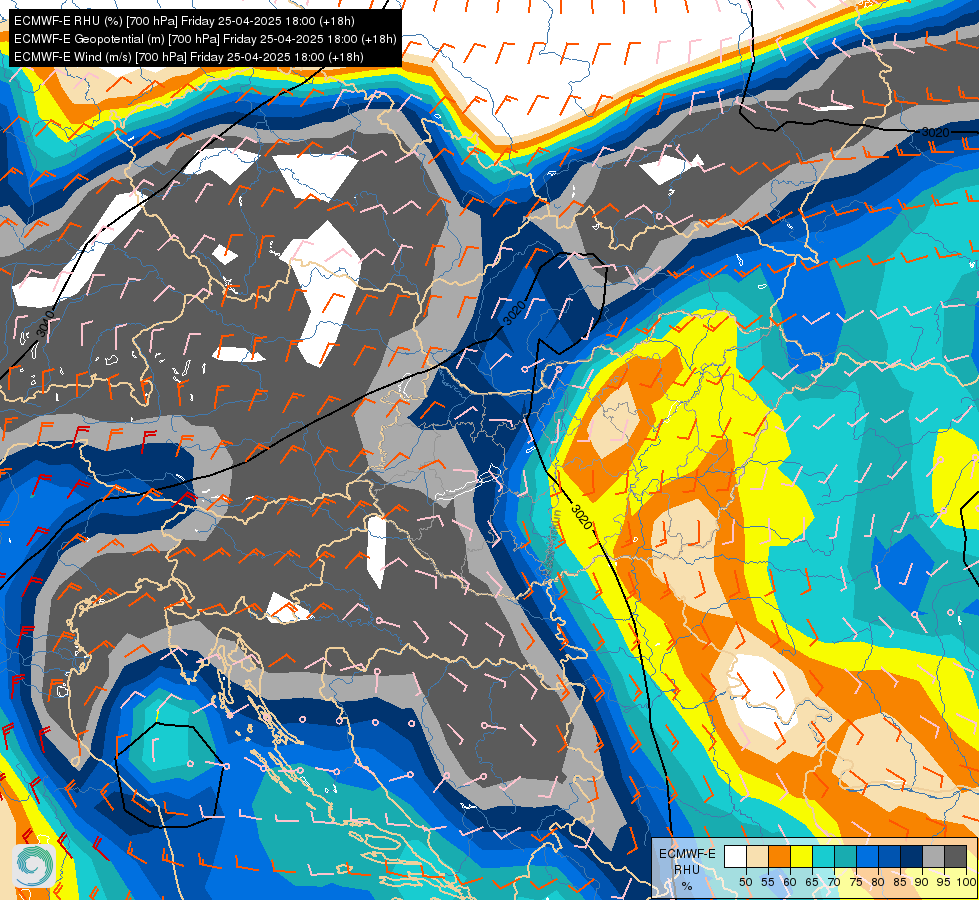
Task: Click the legend tick label '85'
Action: click(x=900, y=882)
